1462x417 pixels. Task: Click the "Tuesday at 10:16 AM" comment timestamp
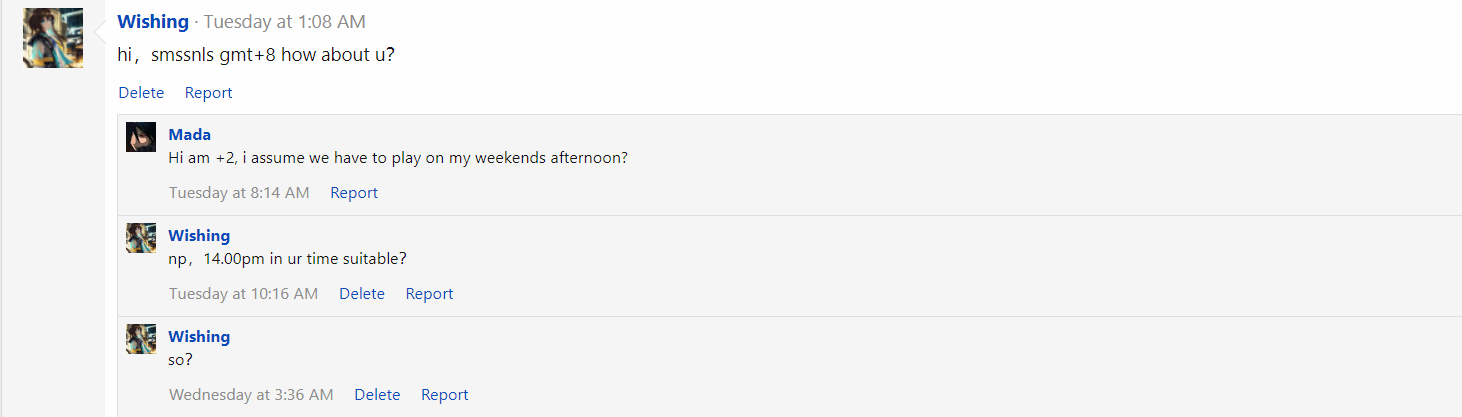click(x=243, y=293)
